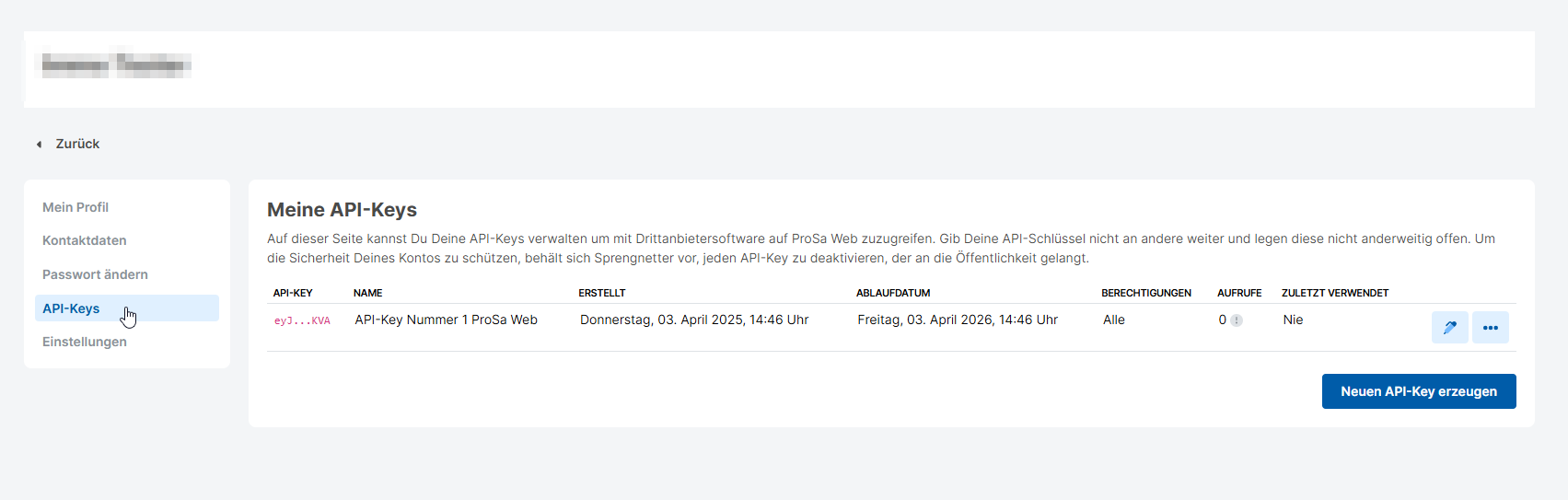Click the name API-Key Nummer 1 ProSa Web
Image resolution: width=1568 pixels, height=500 pixels.
[446, 320]
